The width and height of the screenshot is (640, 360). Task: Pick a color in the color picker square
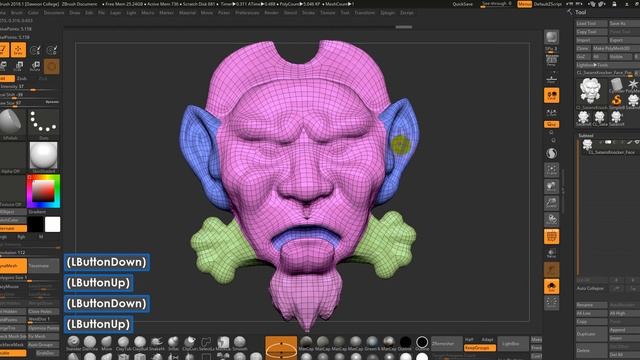43,191
